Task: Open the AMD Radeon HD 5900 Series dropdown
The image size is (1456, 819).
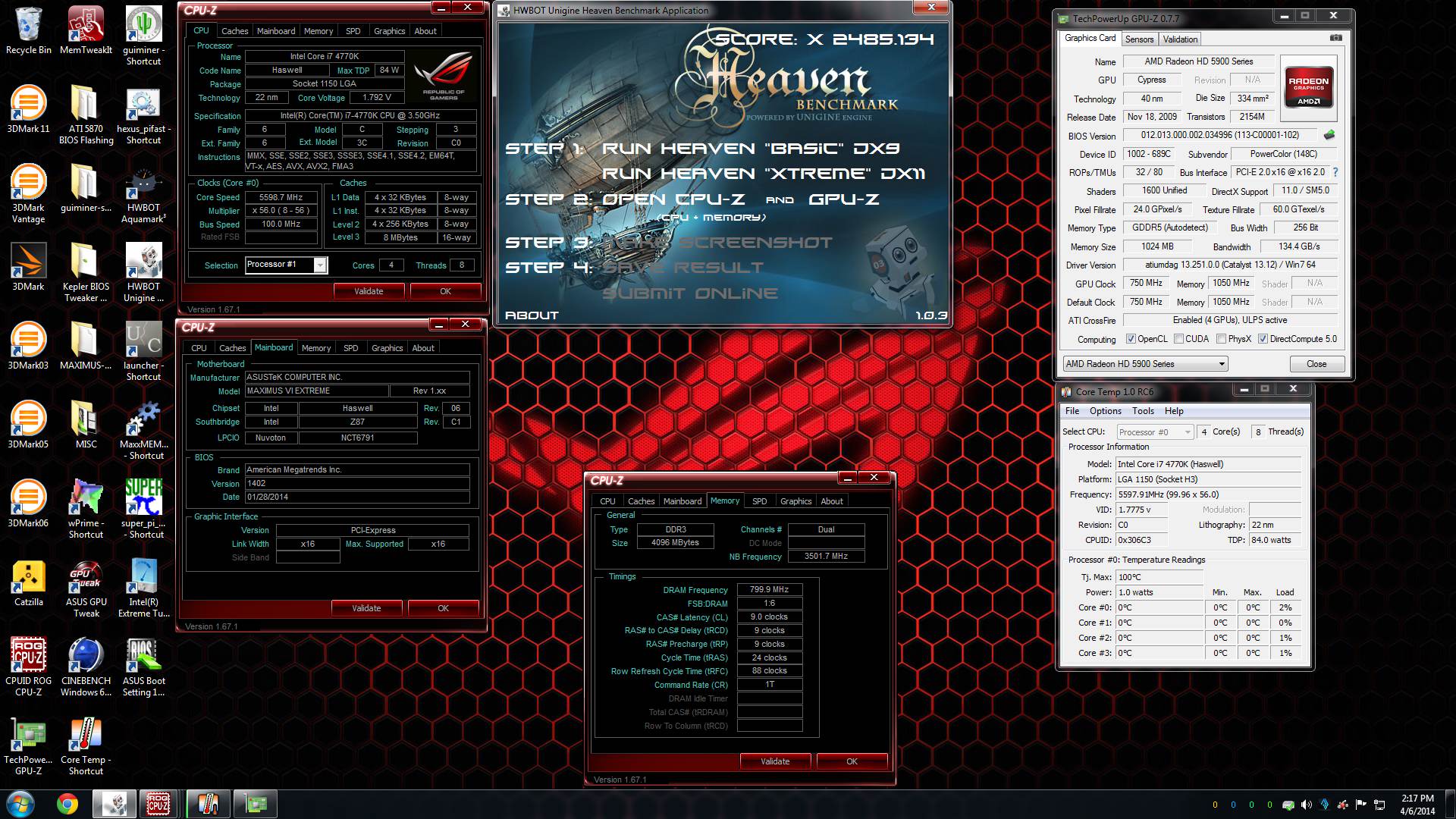Action: click(1144, 364)
